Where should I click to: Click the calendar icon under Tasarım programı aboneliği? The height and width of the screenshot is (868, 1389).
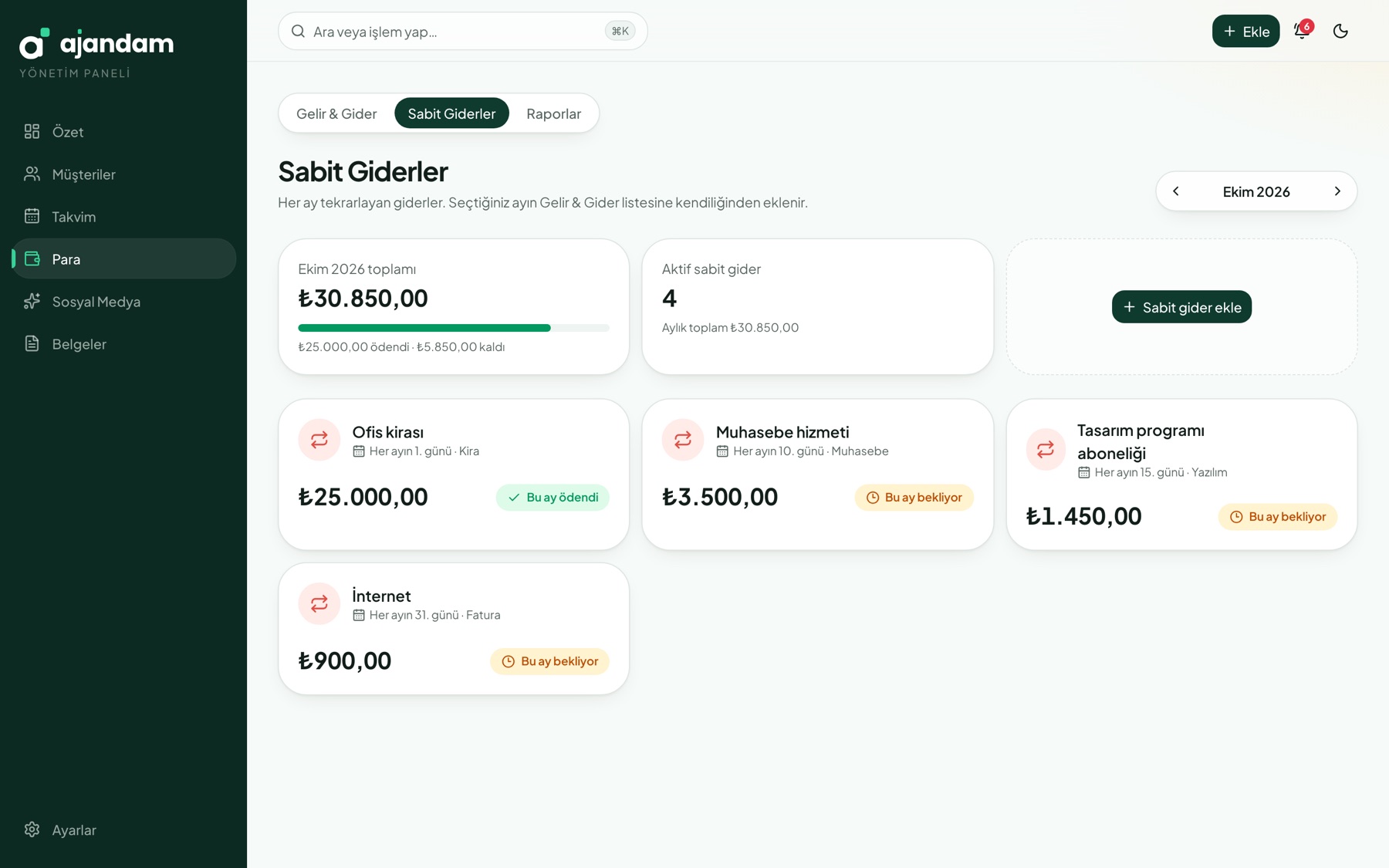1084,472
